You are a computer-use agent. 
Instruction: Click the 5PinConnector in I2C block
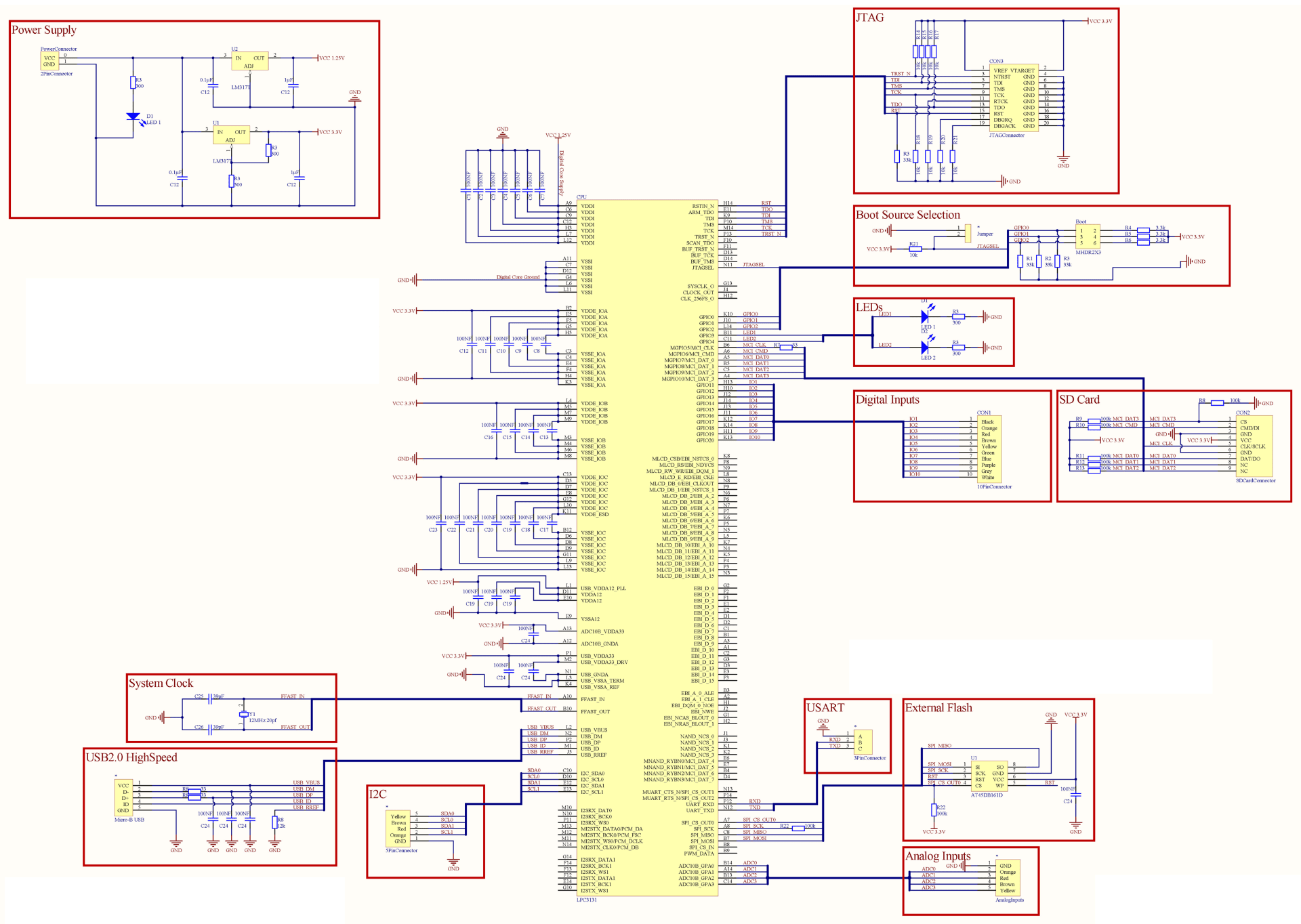(398, 828)
